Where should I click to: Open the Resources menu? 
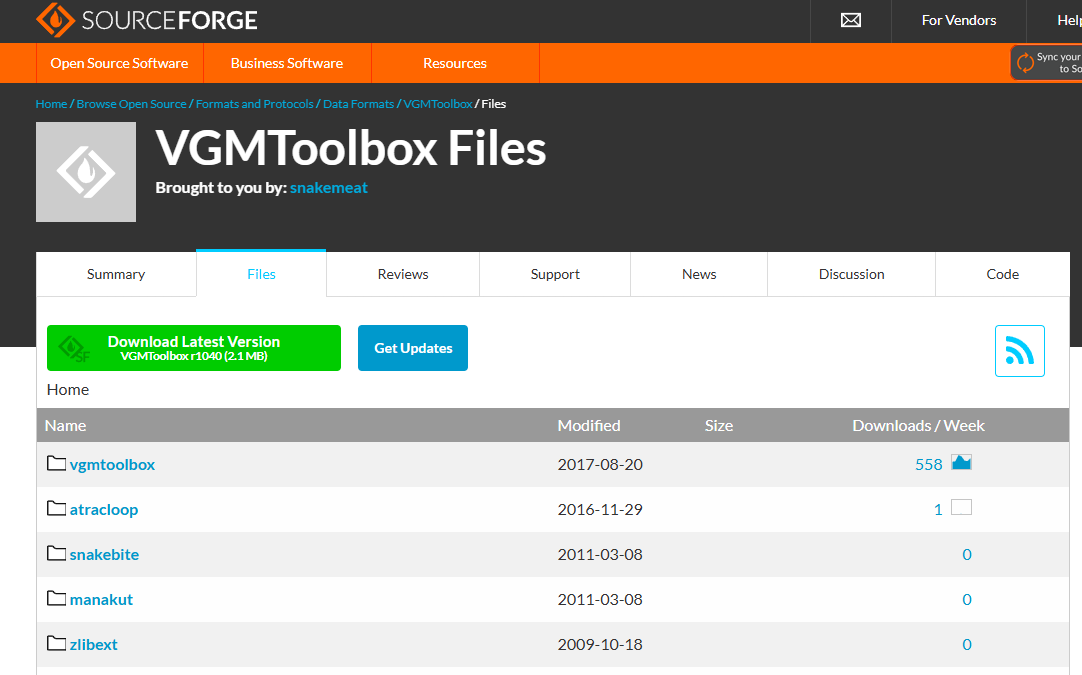pos(455,62)
